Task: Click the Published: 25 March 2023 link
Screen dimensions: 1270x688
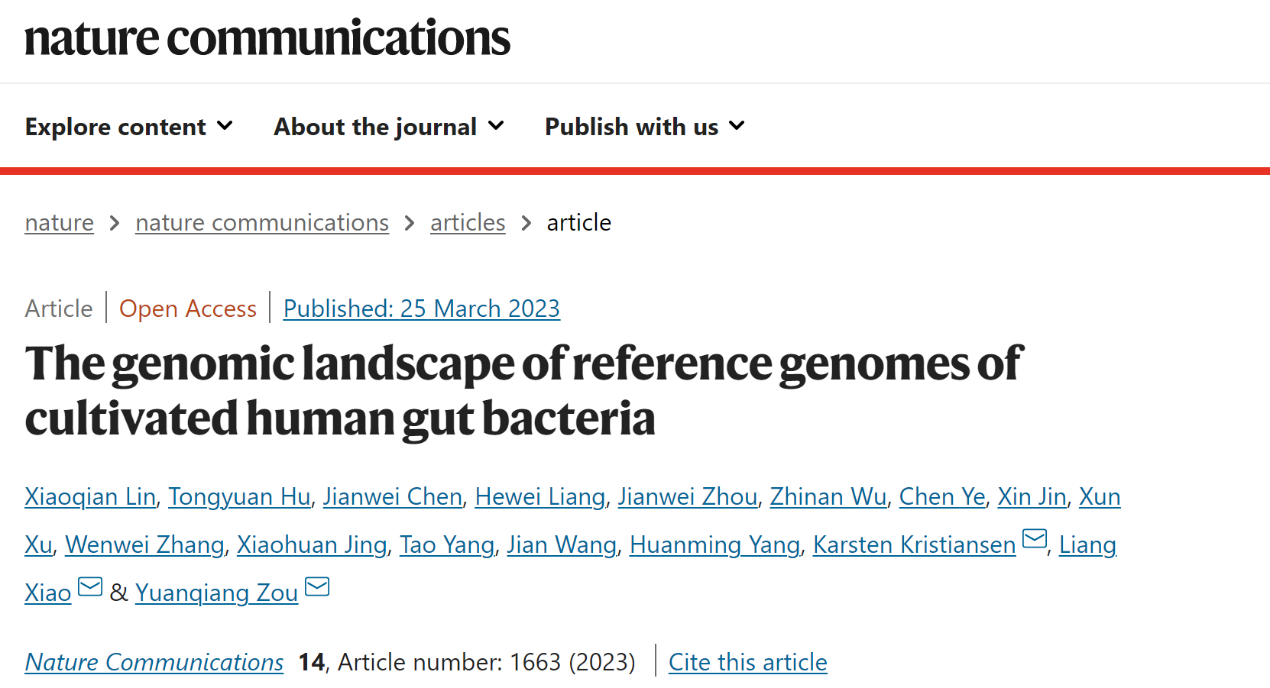Action: (x=421, y=308)
